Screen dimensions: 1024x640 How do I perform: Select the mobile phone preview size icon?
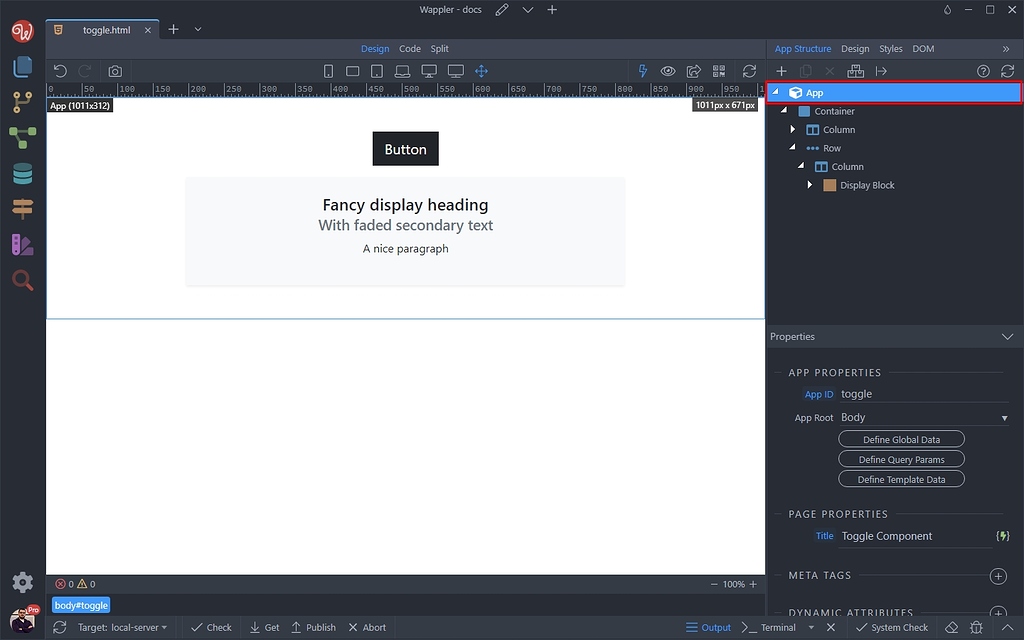coord(328,71)
